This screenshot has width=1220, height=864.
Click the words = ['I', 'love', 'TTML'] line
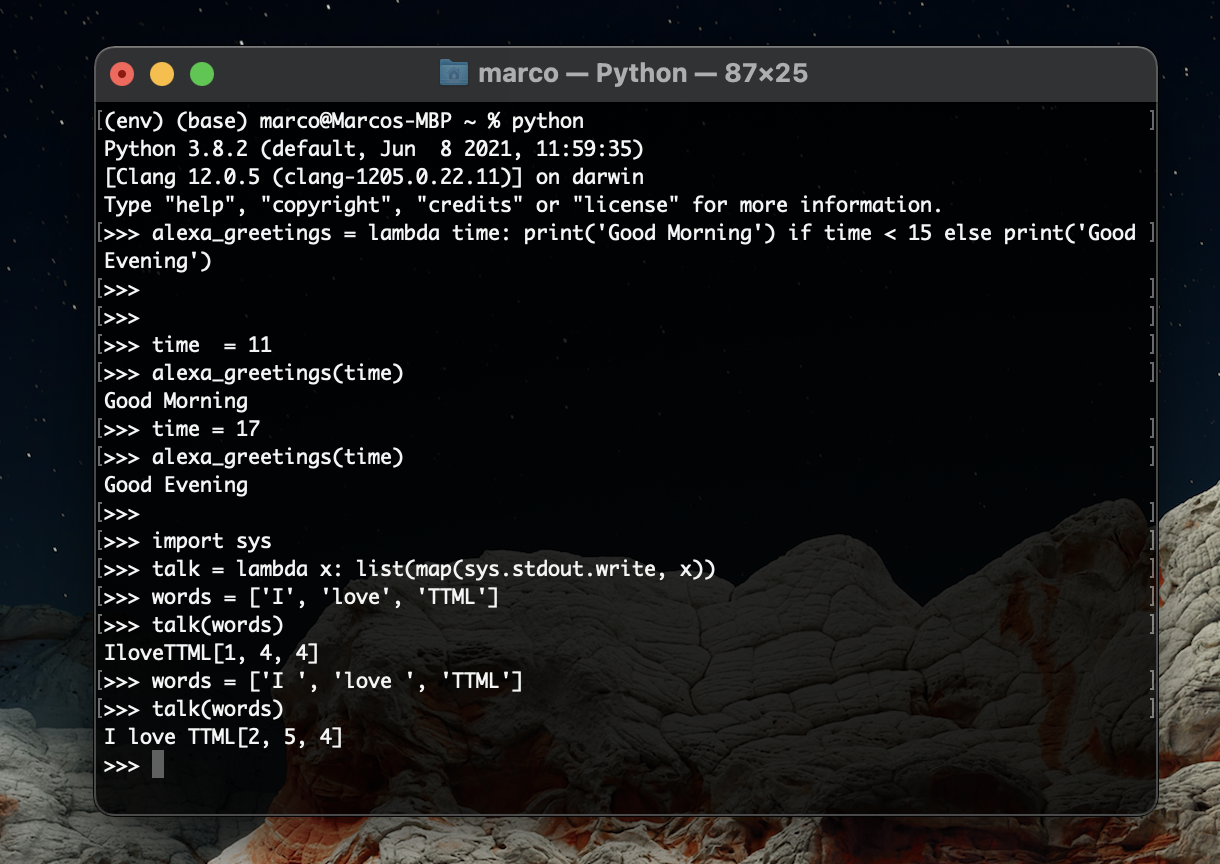click(x=325, y=597)
